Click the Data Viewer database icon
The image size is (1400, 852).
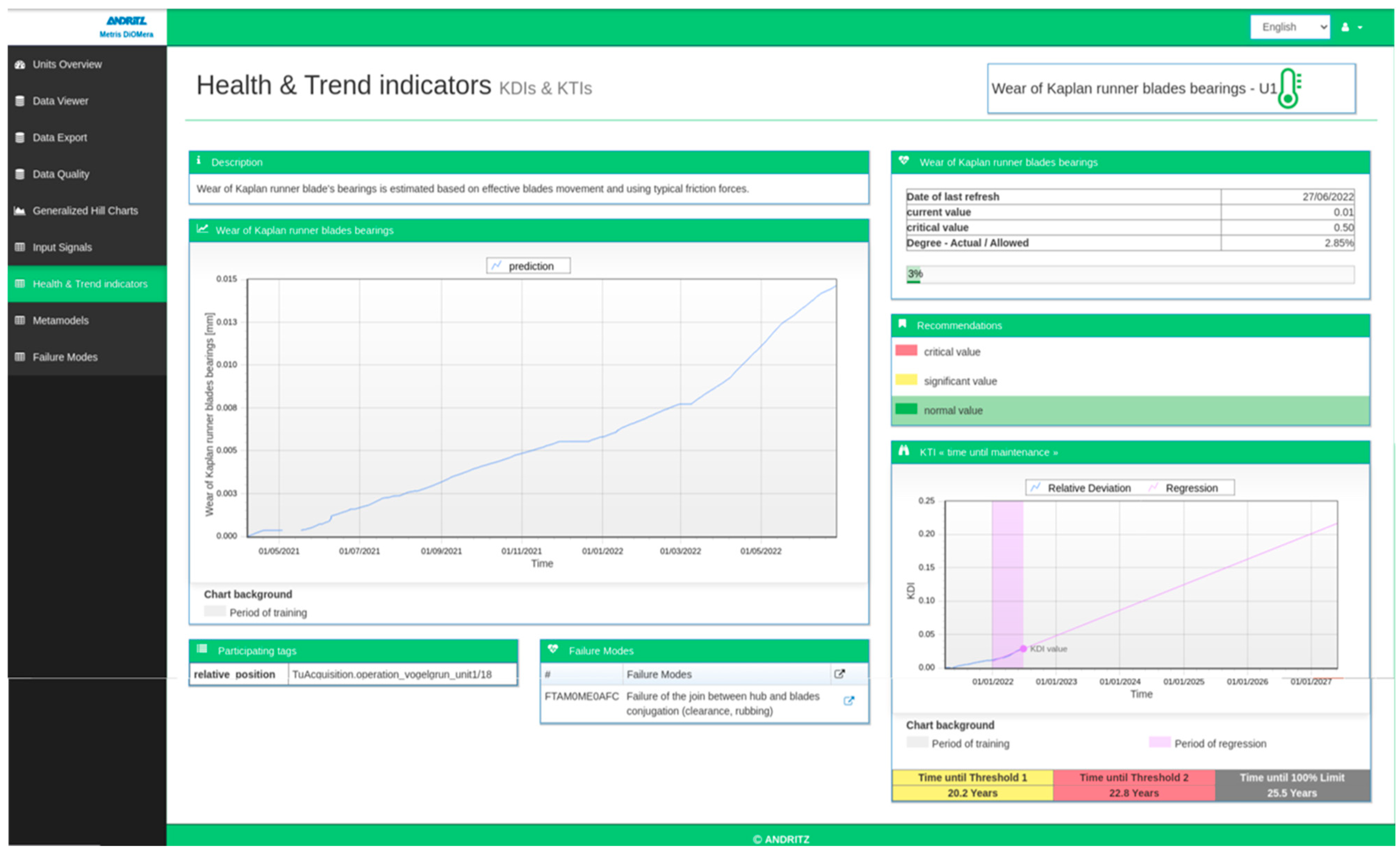point(20,101)
